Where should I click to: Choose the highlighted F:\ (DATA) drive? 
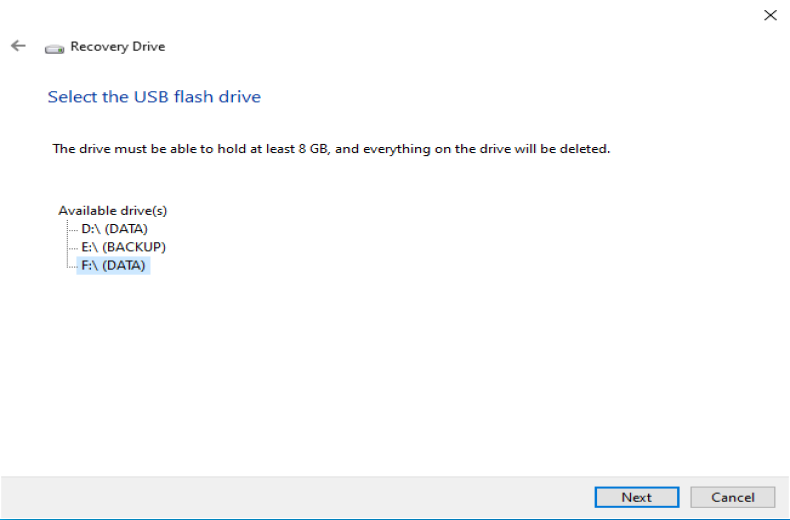coord(113,265)
